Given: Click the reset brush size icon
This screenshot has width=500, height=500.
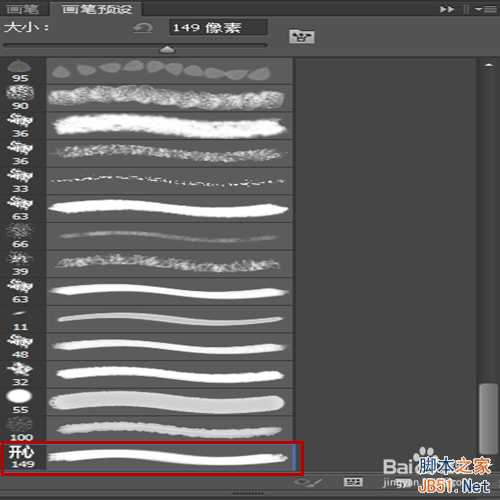Looking at the screenshot, I should click(x=143, y=28).
